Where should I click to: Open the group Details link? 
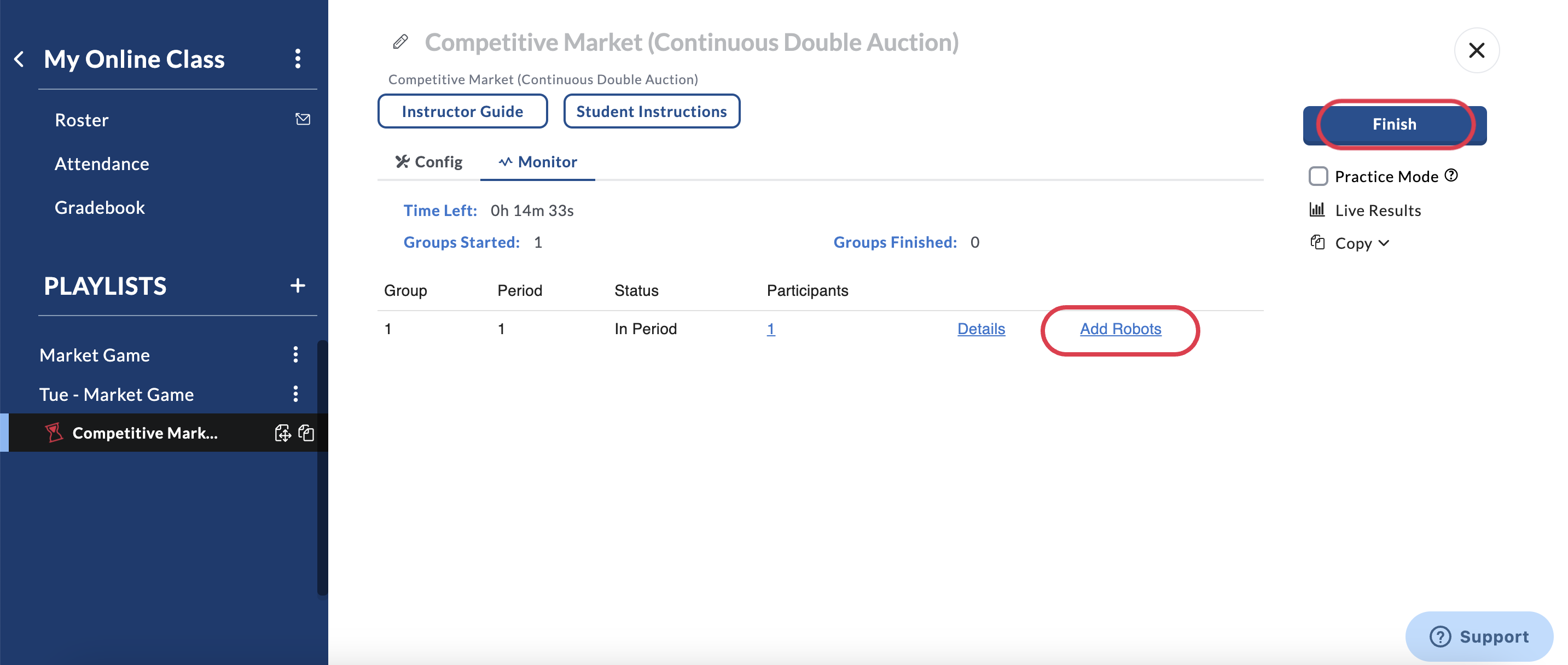980,329
